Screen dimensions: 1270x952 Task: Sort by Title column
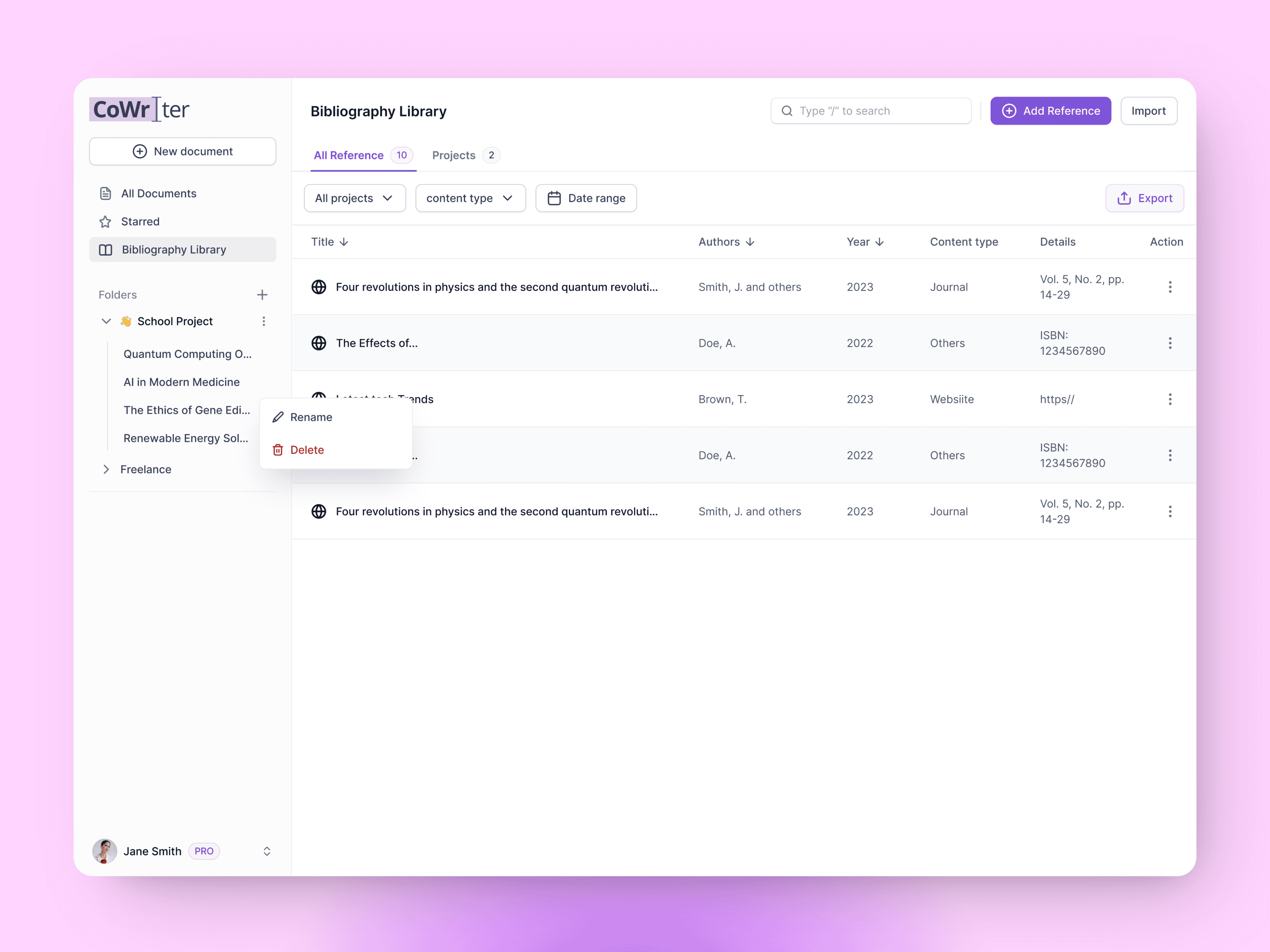click(x=330, y=242)
